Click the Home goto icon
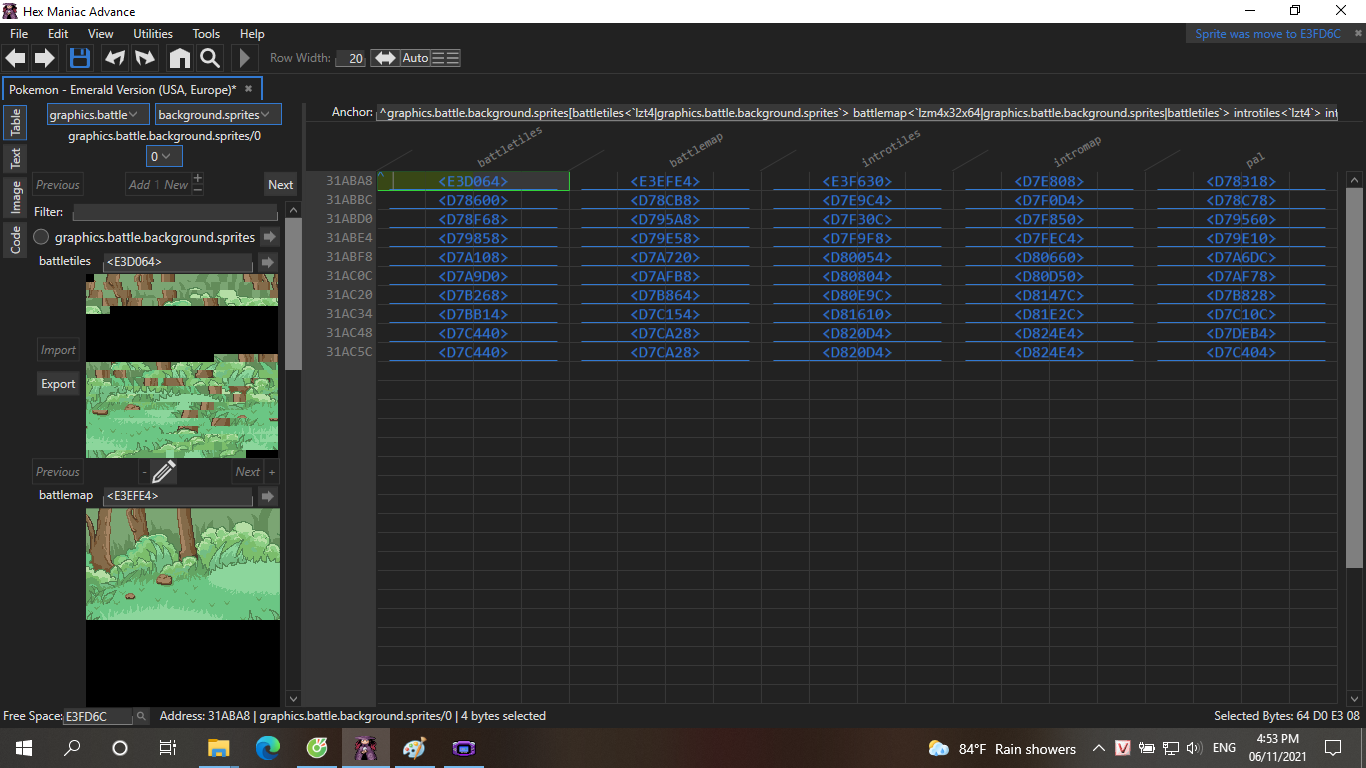This screenshot has height=768, width=1366. tap(179, 58)
